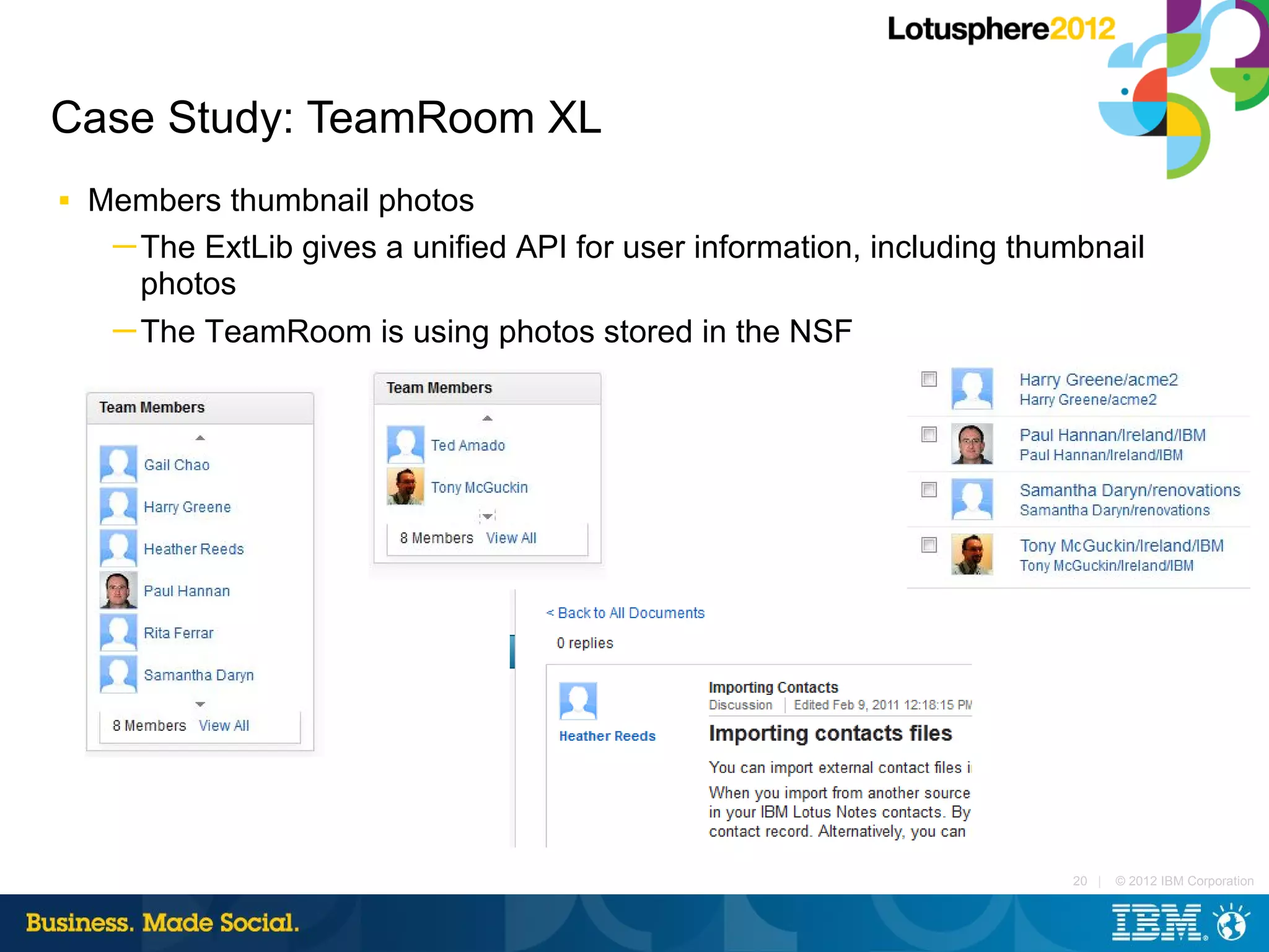Click up arrow above Ted Amado
Viewport: 1269px width, 952px height.
pyautogui.click(x=488, y=418)
